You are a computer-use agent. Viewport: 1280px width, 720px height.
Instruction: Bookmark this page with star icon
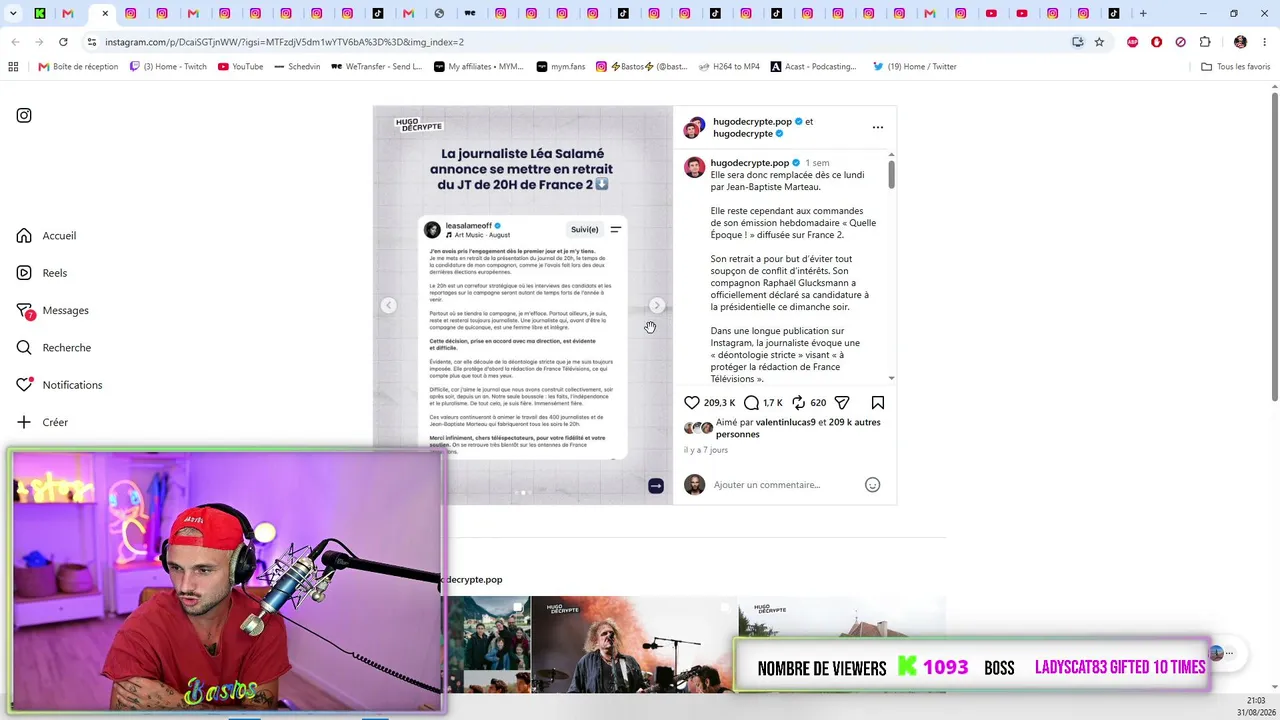click(x=1099, y=42)
